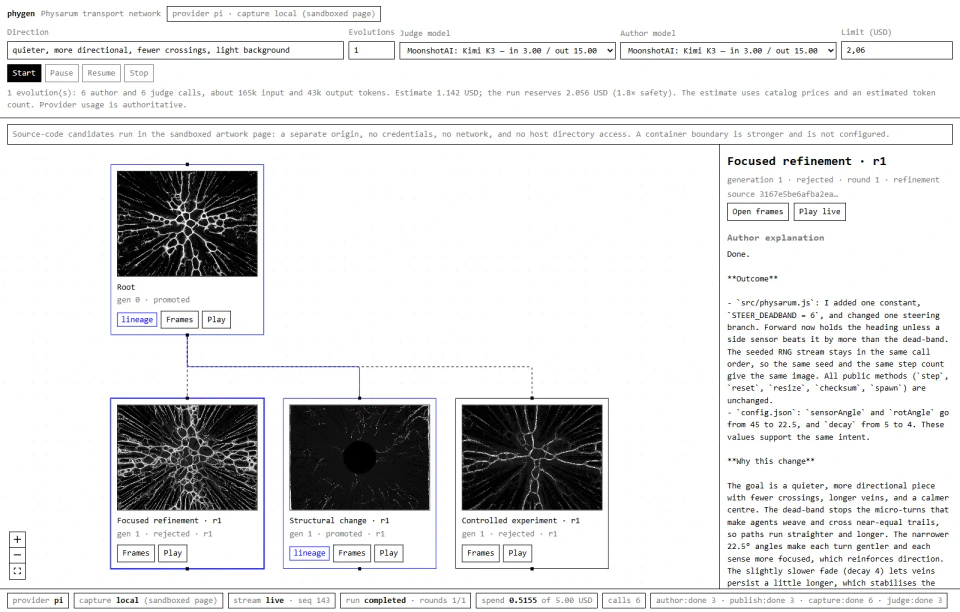This screenshot has width=960, height=612.
Task: Click the '**Why this change**' text
Action: coord(771,461)
